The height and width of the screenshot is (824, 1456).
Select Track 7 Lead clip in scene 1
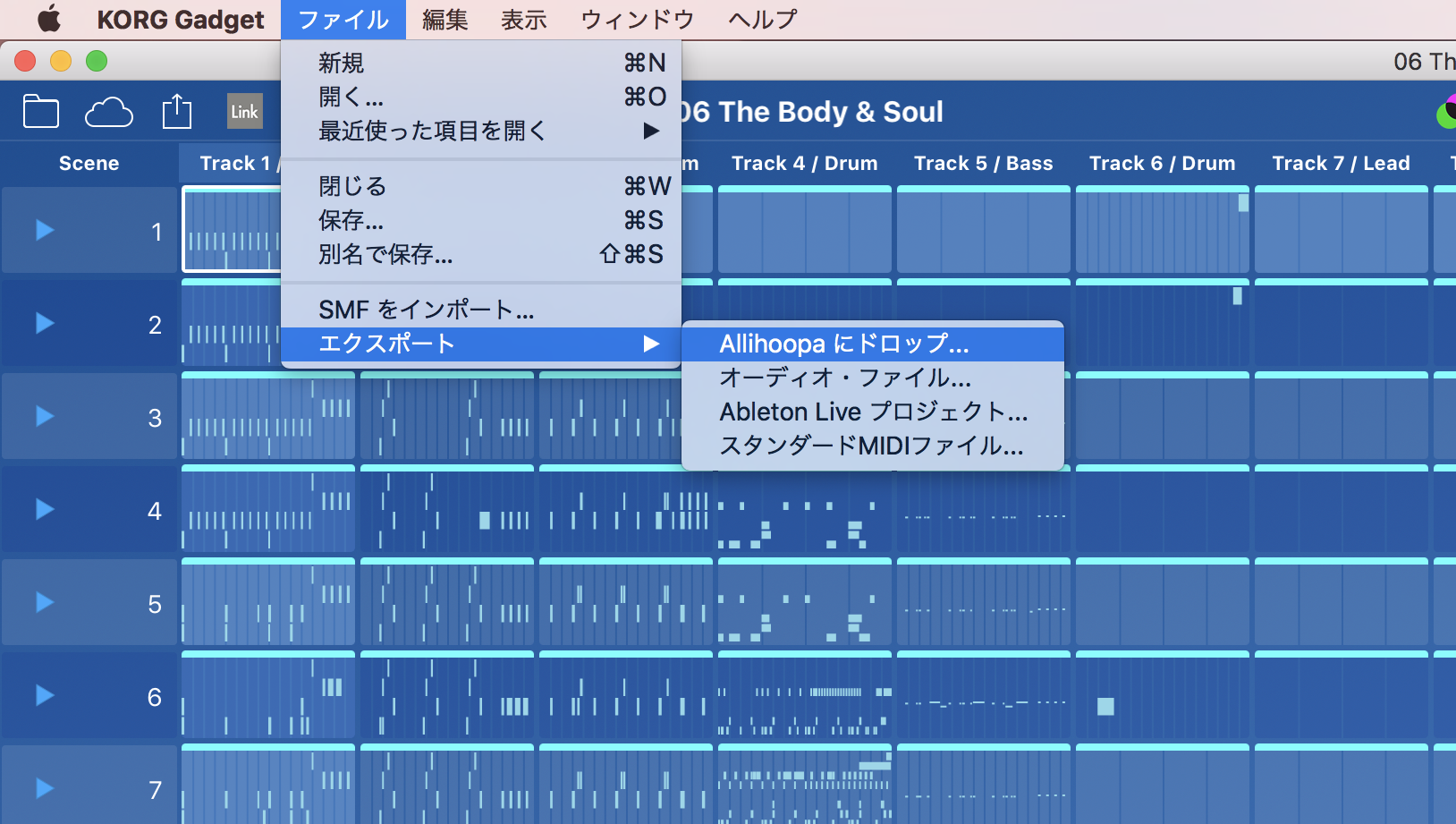[x=1342, y=229]
